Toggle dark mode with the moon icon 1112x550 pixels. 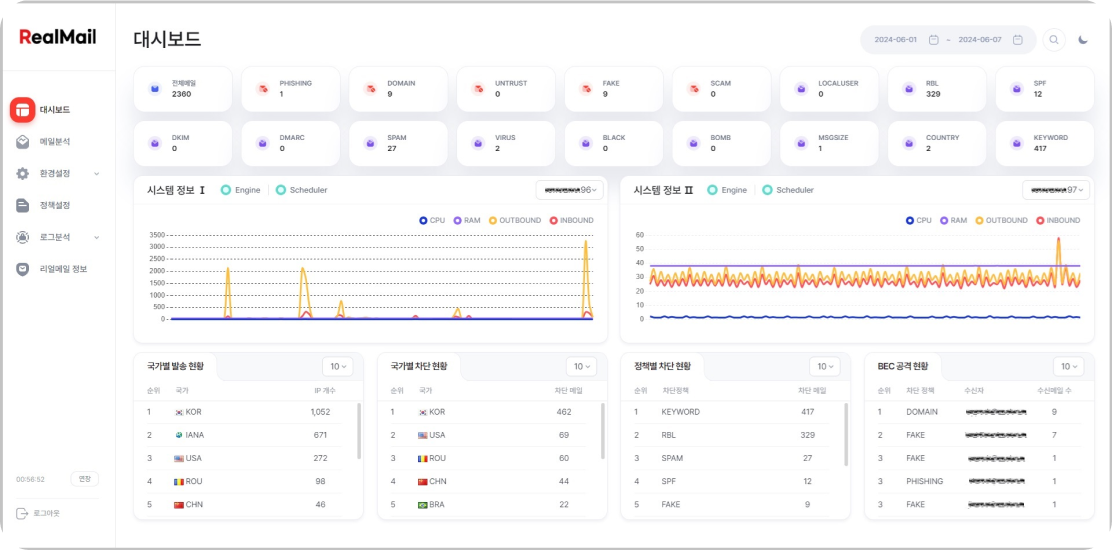tap(1083, 40)
